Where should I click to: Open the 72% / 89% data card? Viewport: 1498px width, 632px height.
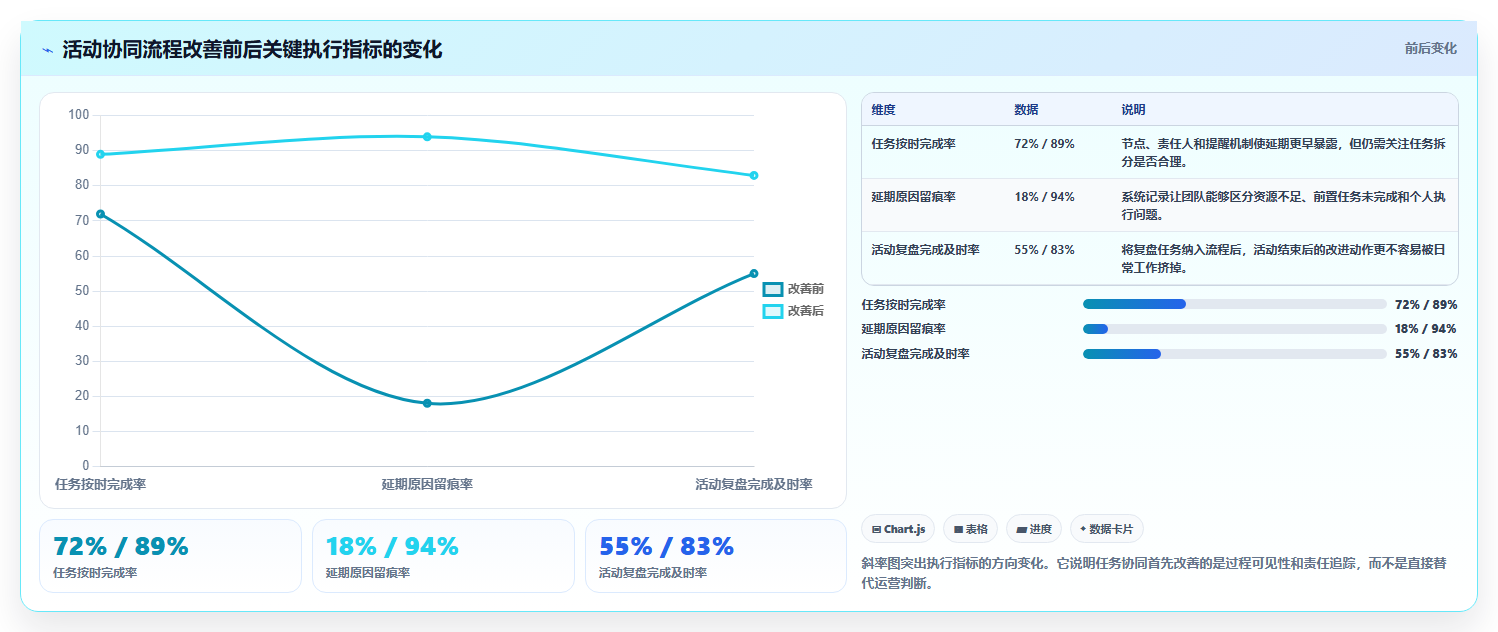(x=170, y=556)
